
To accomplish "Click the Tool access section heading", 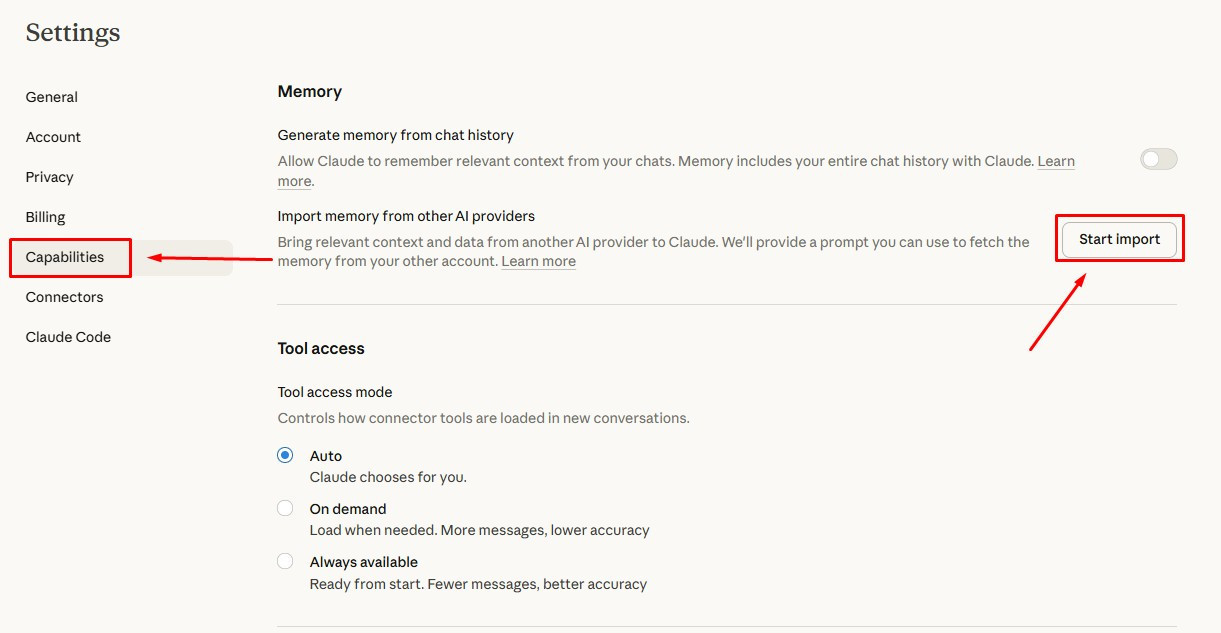I will 321,348.
